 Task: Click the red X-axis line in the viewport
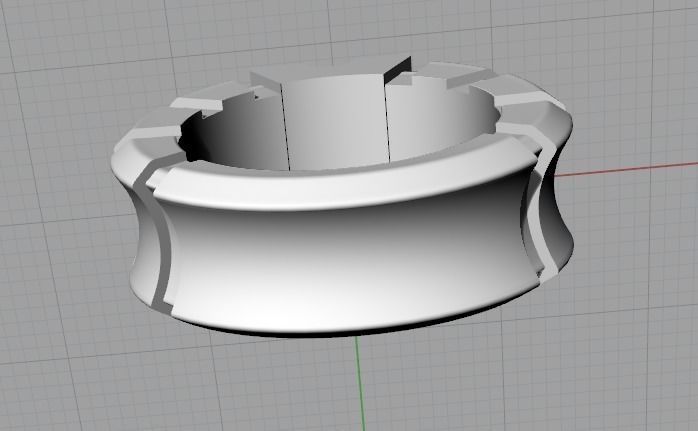tap(625, 169)
